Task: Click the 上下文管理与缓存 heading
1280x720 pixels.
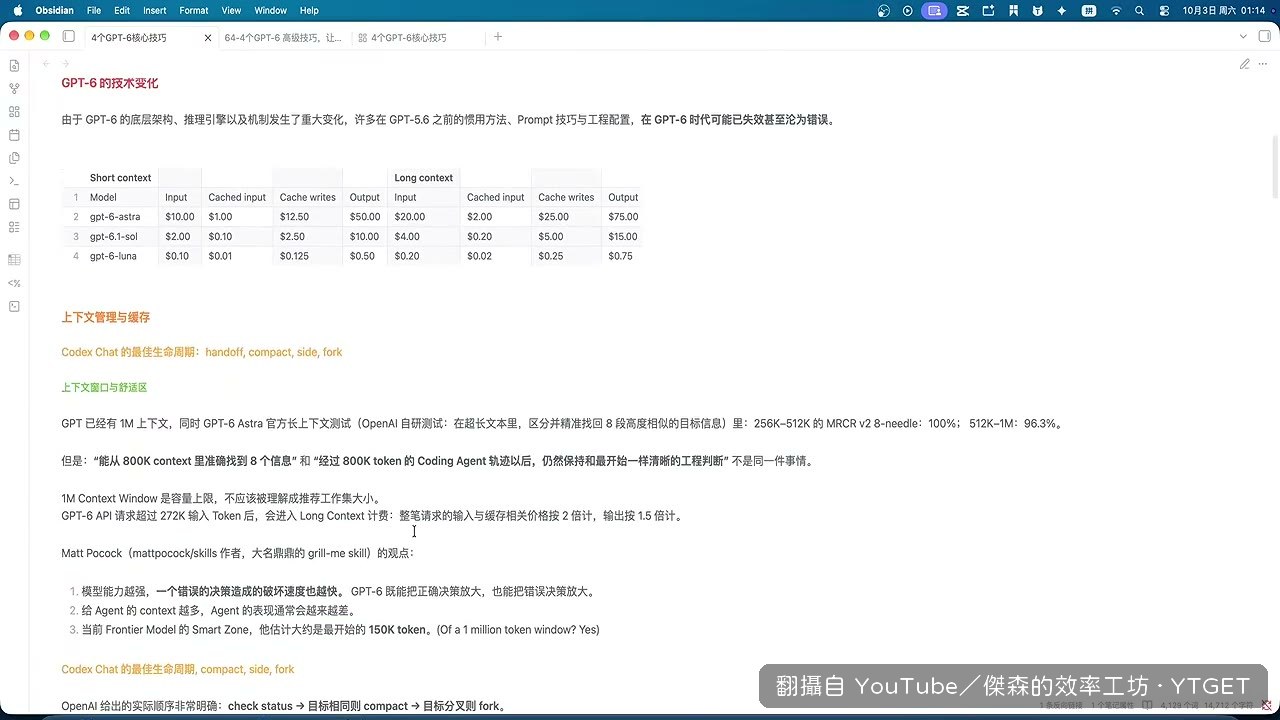Action: [x=106, y=317]
